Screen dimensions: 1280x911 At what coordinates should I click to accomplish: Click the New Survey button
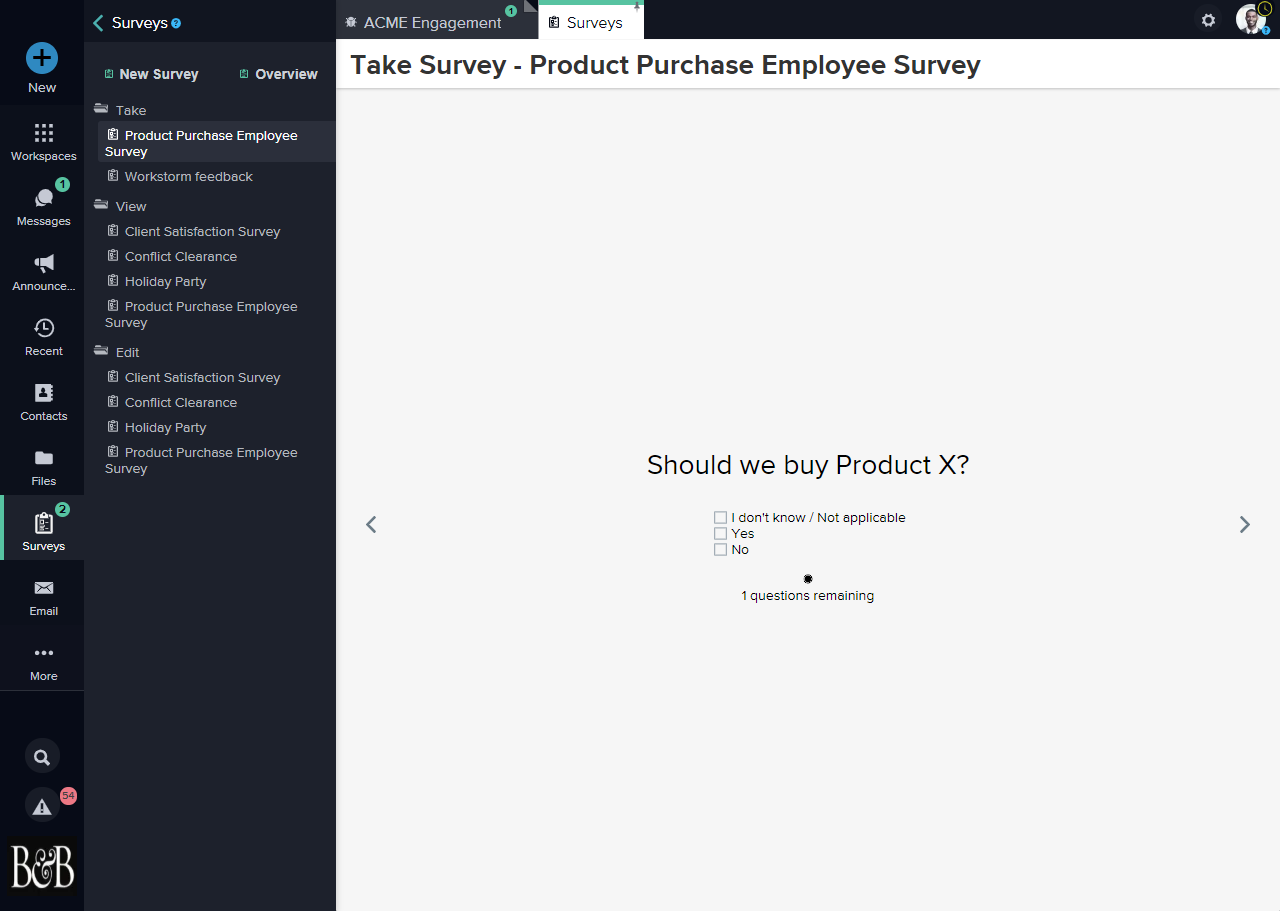[151, 74]
